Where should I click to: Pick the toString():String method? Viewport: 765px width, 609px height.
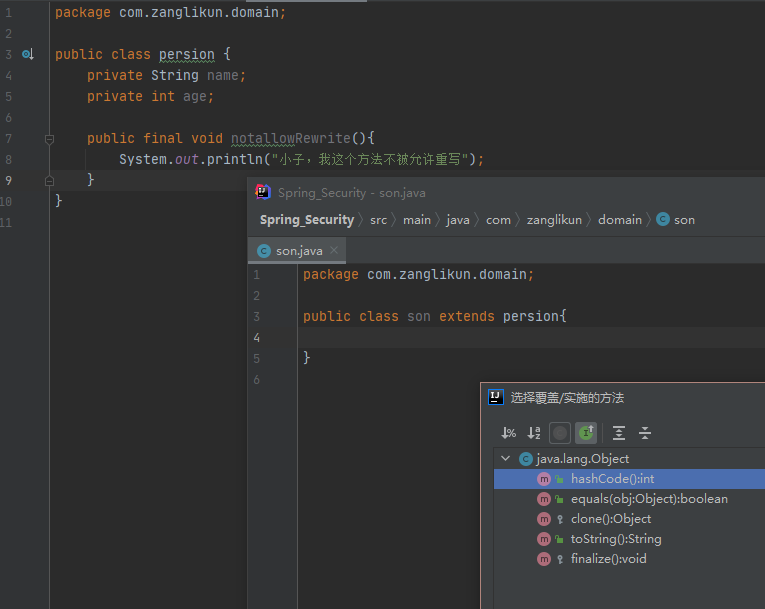click(615, 539)
